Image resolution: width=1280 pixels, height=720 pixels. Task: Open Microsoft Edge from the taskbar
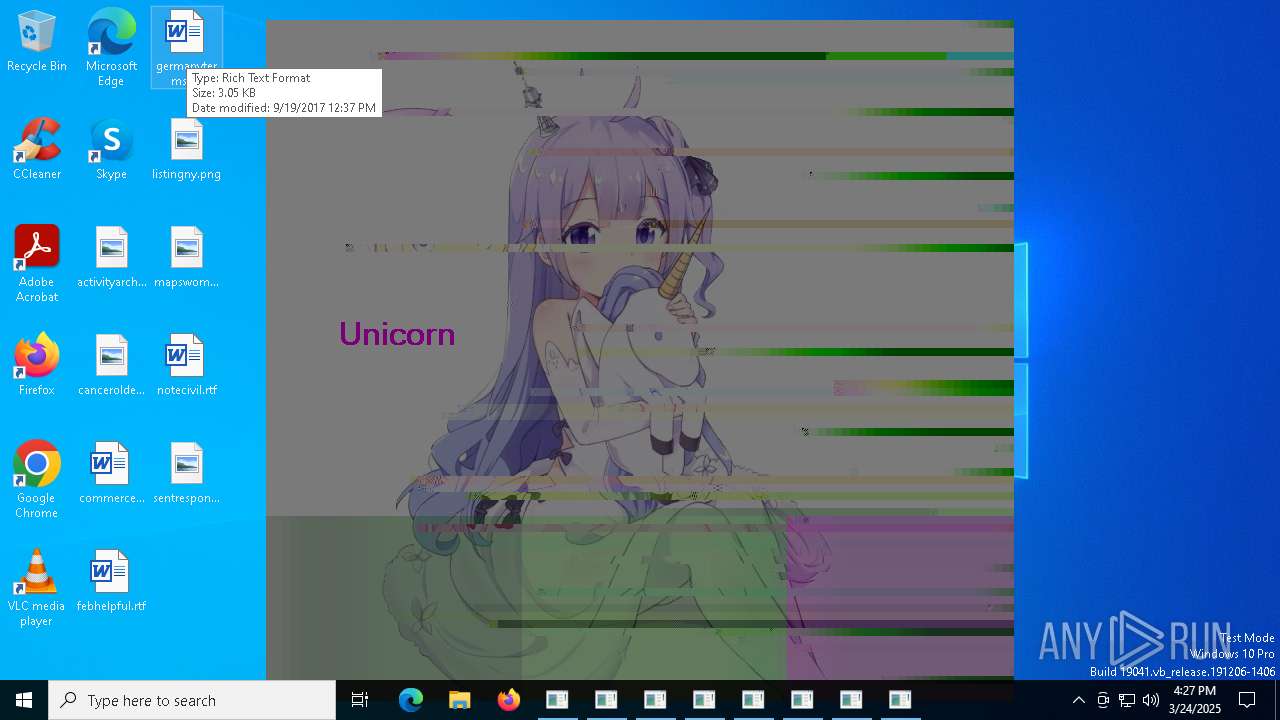(x=411, y=700)
